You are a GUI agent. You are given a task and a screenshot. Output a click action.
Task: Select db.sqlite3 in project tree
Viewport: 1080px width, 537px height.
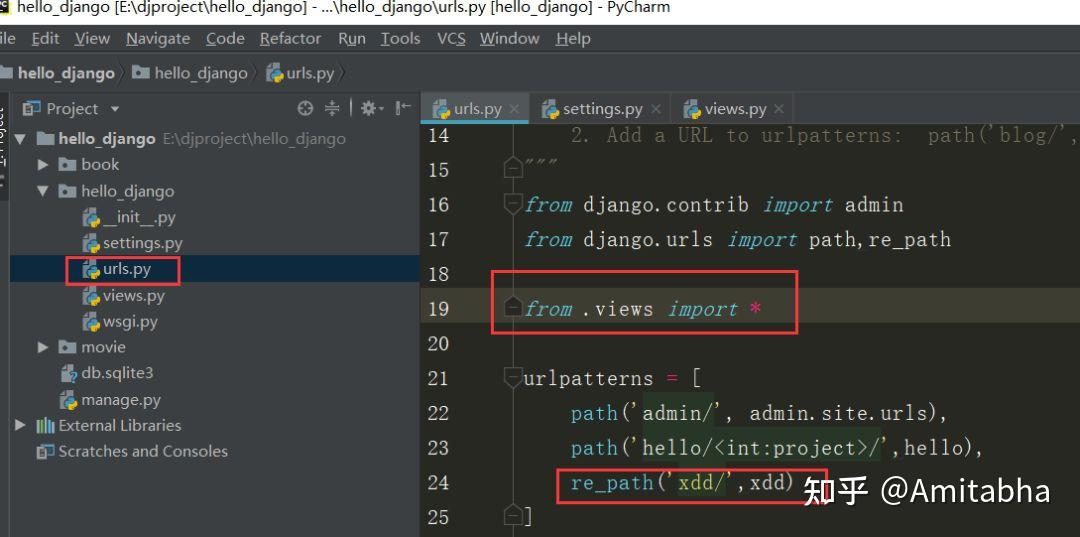click(117, 373)
